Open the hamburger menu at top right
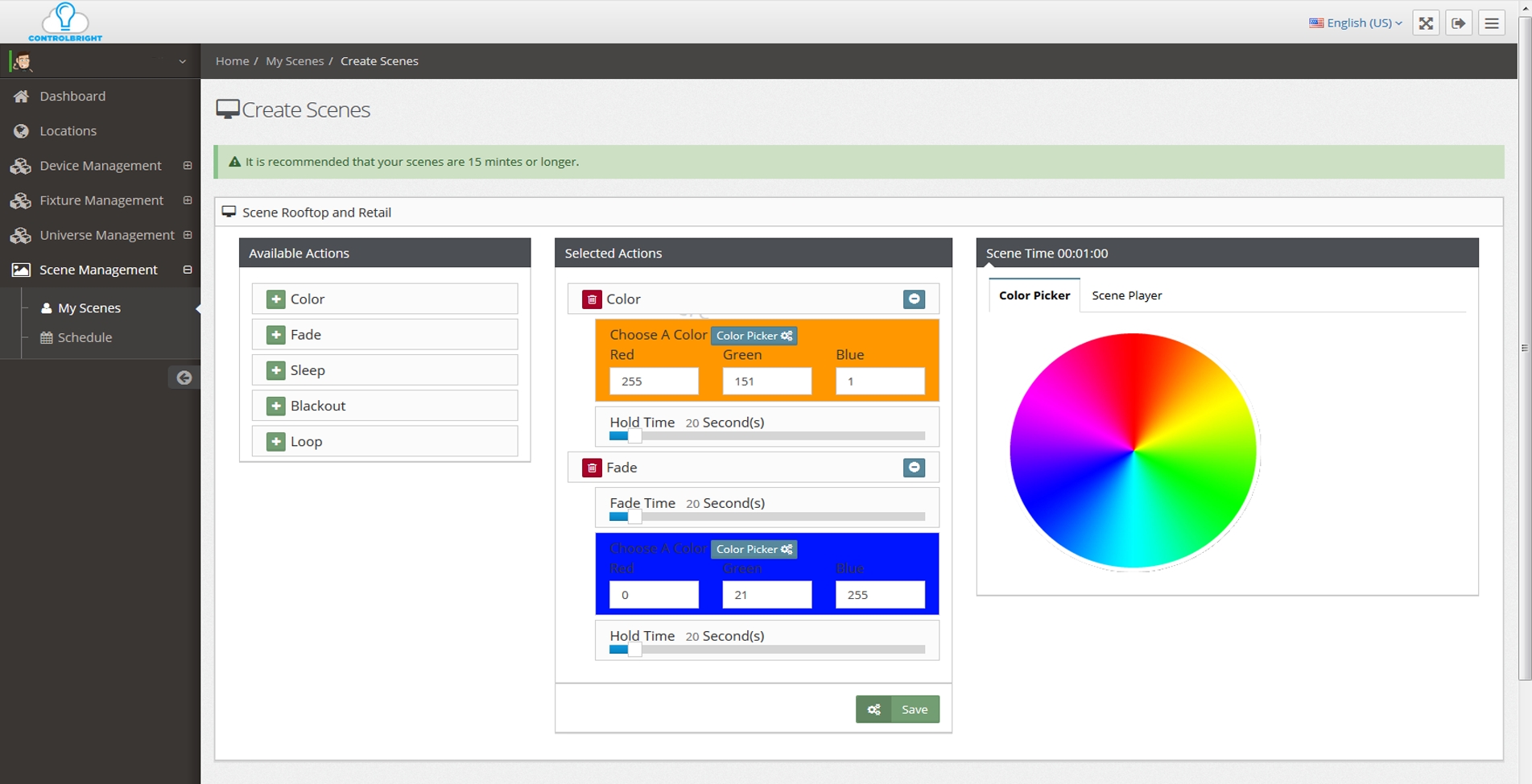 [x=1492, y=23]
